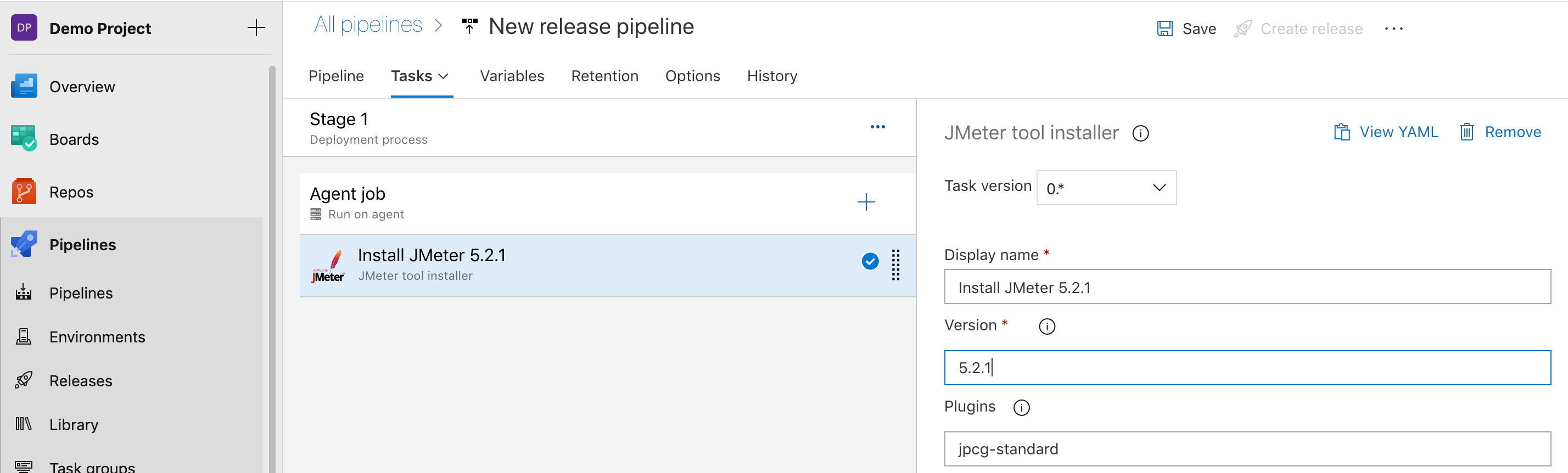
Task: Expand the Tasks tab dropdown chevron
Action: point(444,76)
